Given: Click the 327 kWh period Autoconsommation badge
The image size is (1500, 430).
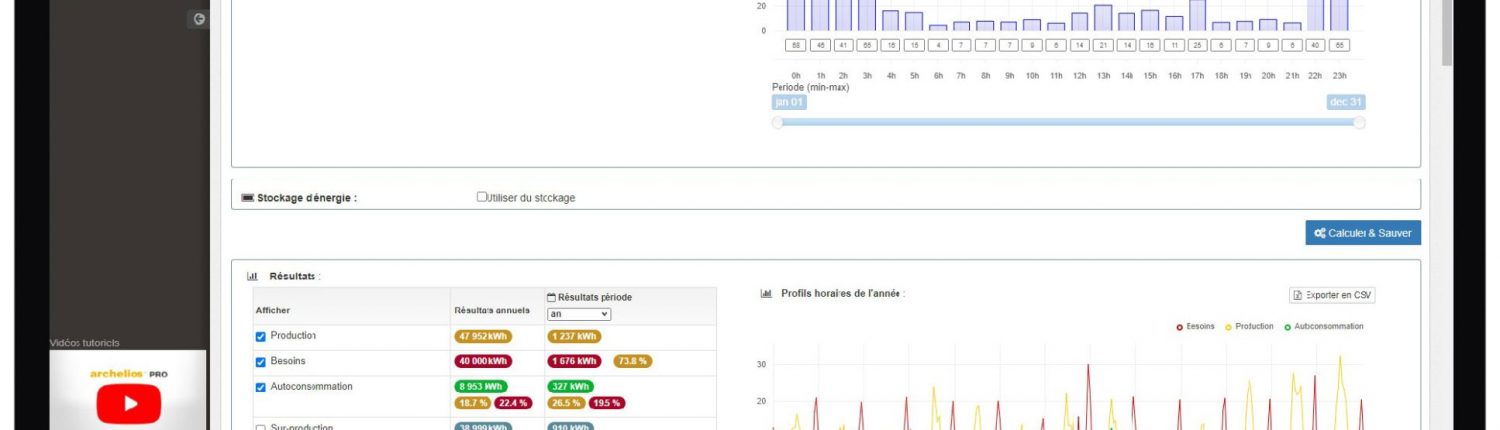Looking at the screenshot, I should 570,387.
